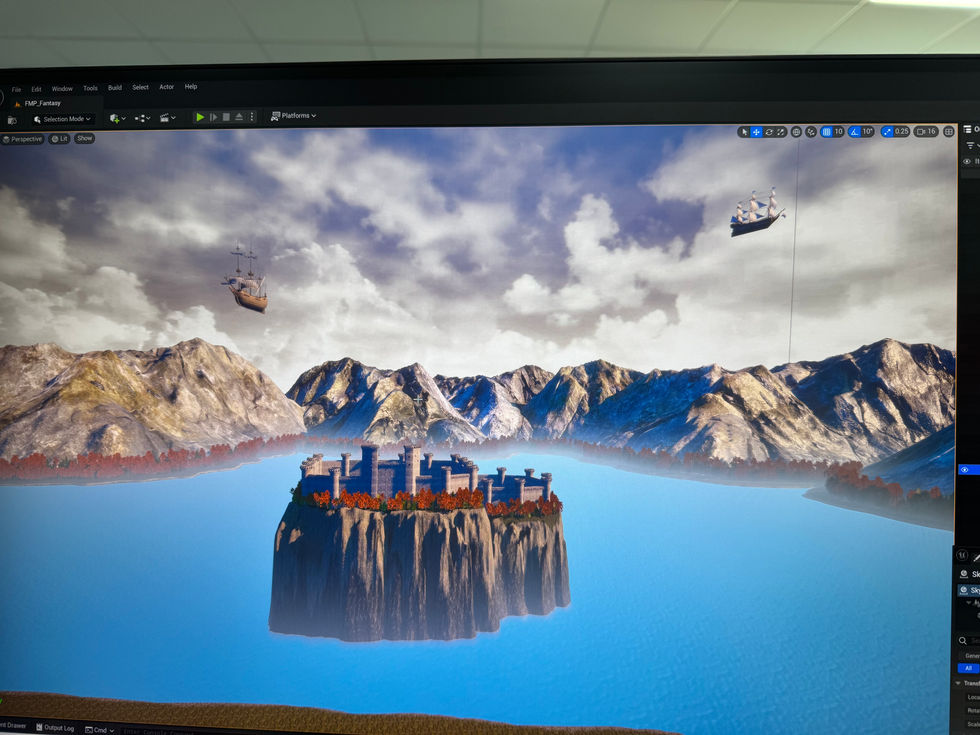Toggle world or local coordinate space
This screenshot has width=980, height=735.
(796, 132)
